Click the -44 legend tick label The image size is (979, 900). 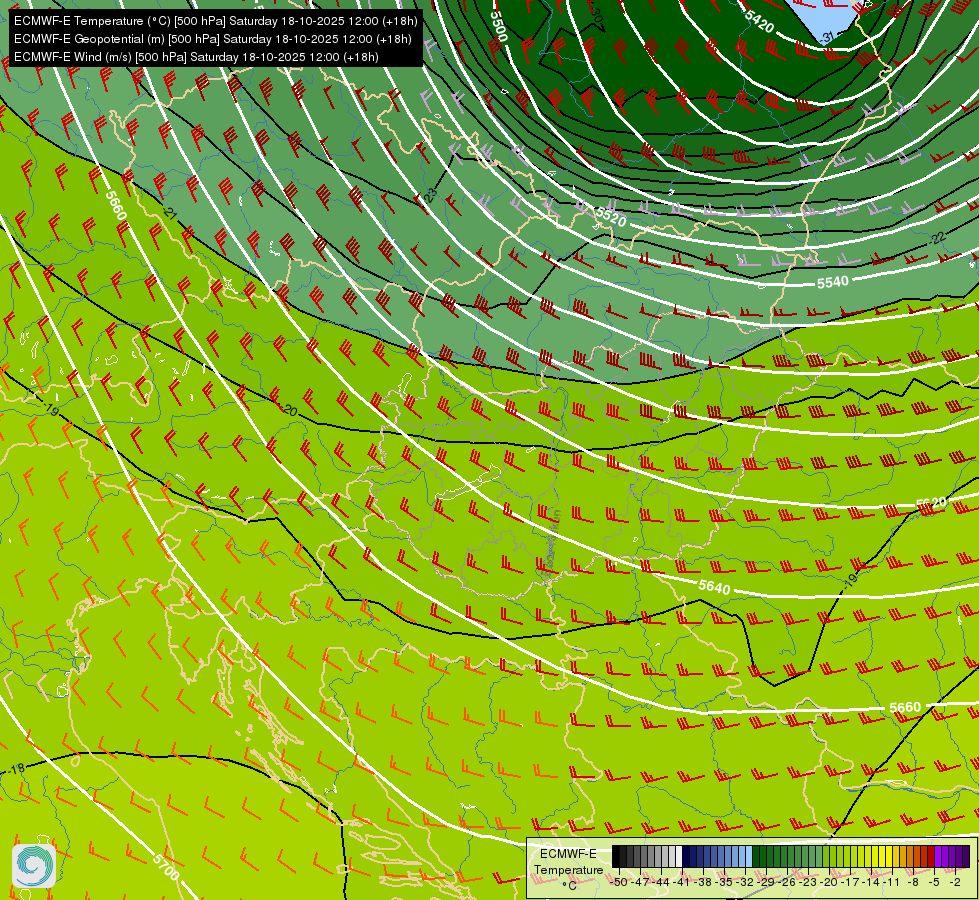661,883
